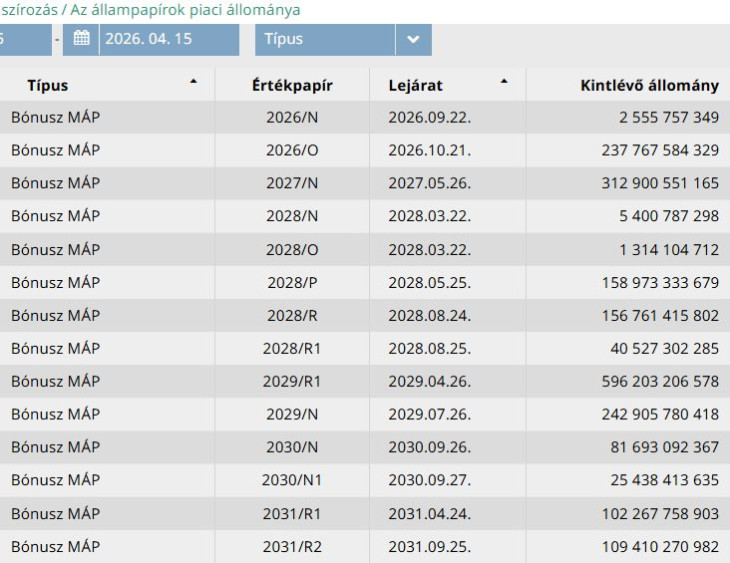Click the Értékpapír column header
Image resolution: width=730 pixels, height=563 pixels.
coord(292,86)
